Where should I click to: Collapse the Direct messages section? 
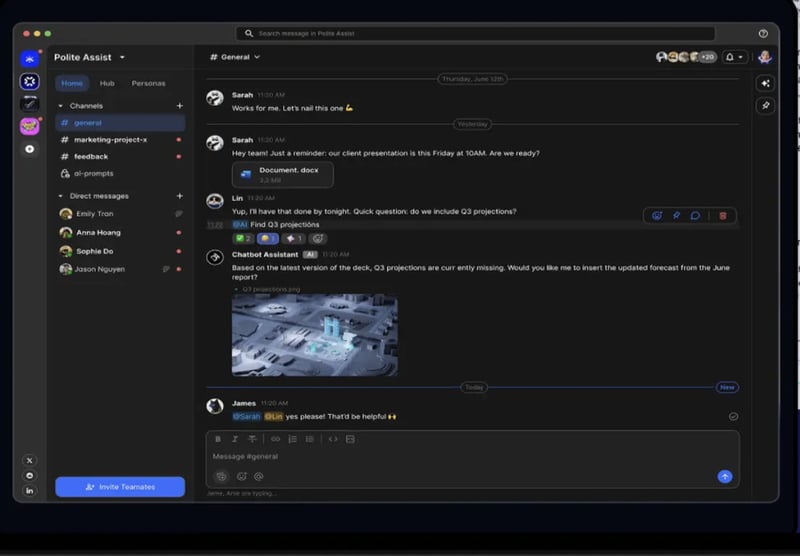[x=61, y=196]
